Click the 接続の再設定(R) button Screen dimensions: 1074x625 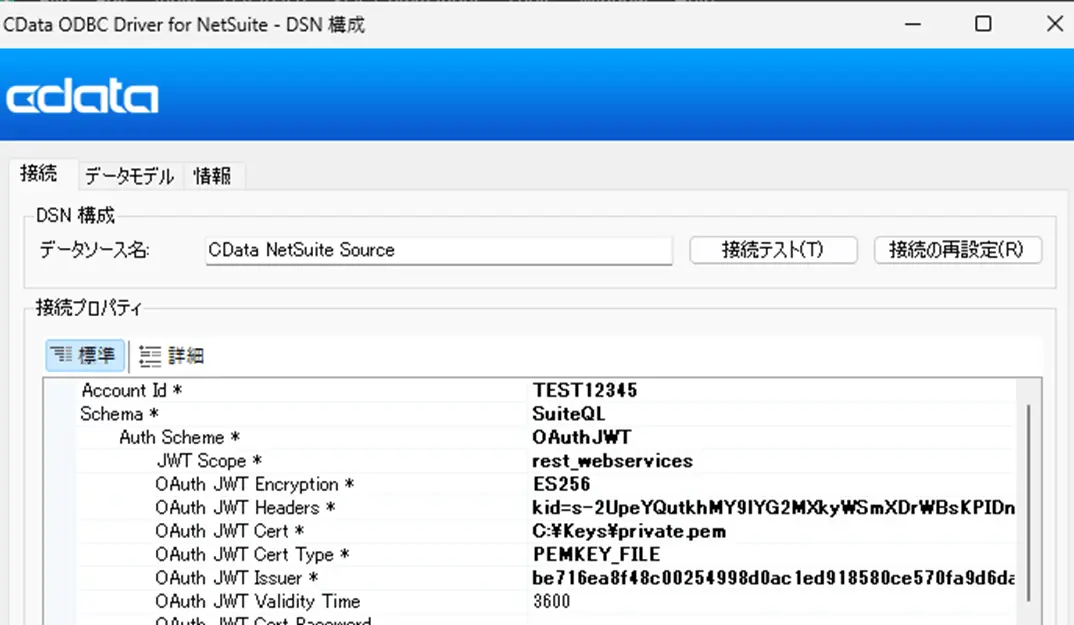pyautogui.click(x=958, y=249)
